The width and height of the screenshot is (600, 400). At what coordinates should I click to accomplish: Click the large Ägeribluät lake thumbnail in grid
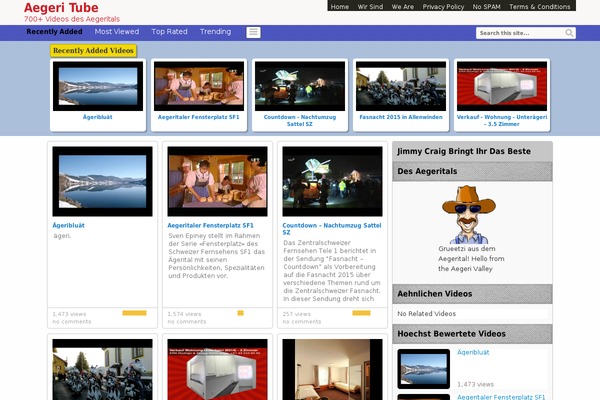[x=103, y=181]
